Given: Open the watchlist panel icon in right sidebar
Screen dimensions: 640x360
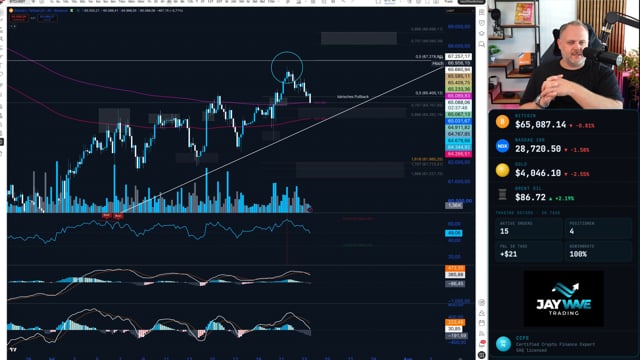Looking at the screenshot, I should pos(482,12).
